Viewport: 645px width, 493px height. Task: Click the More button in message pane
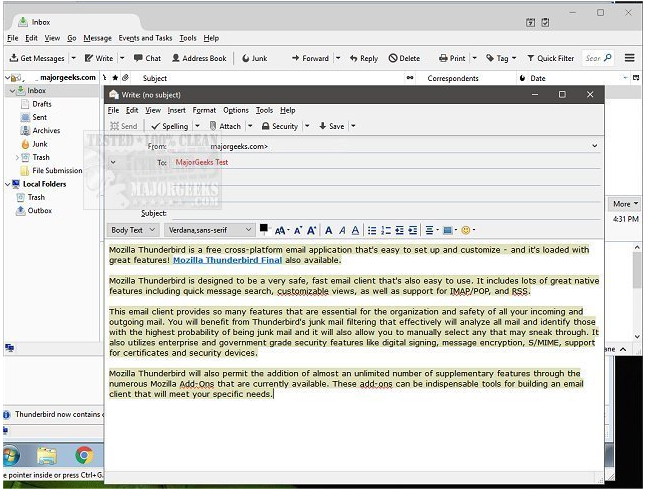point(624,204)
